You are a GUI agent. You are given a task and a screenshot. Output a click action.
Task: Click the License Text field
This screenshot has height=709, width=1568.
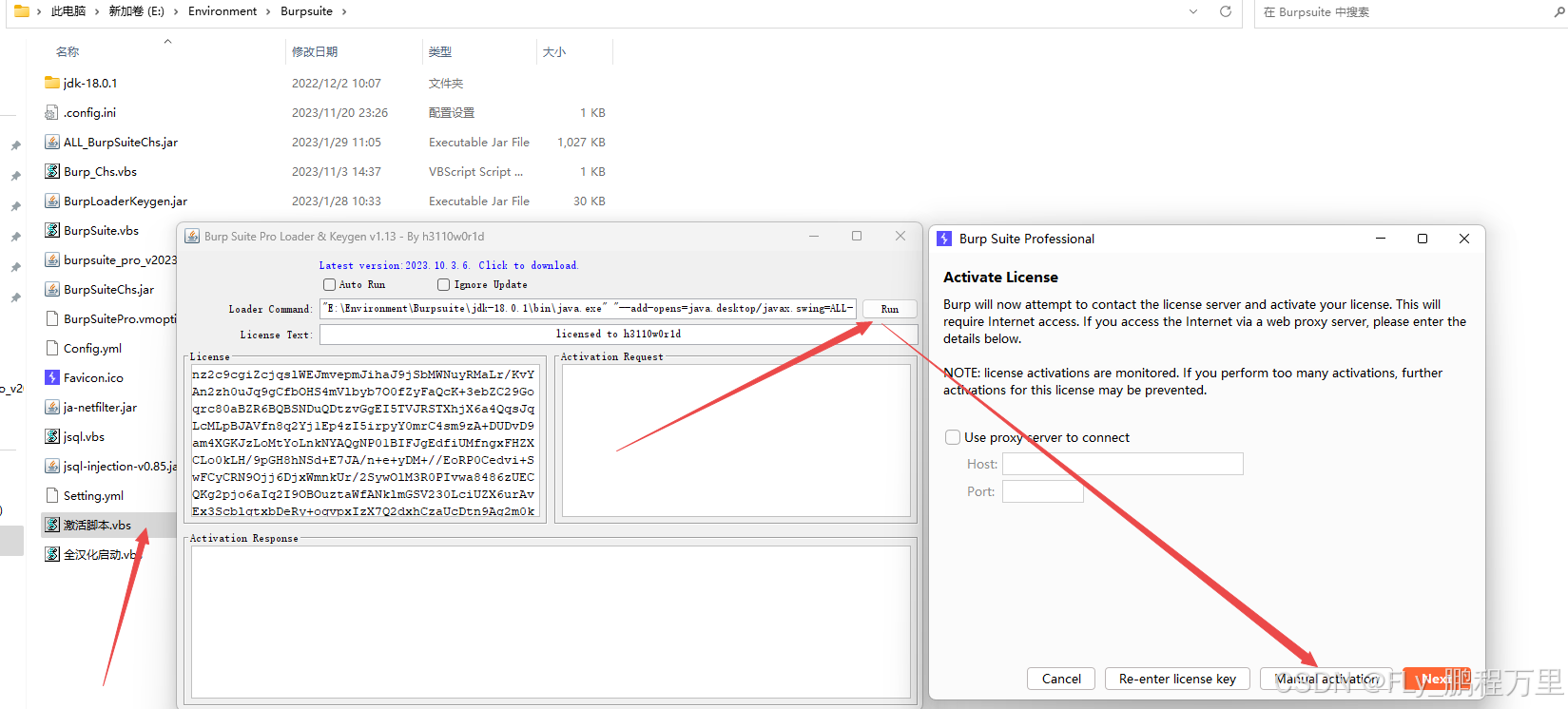coord(618,334)
